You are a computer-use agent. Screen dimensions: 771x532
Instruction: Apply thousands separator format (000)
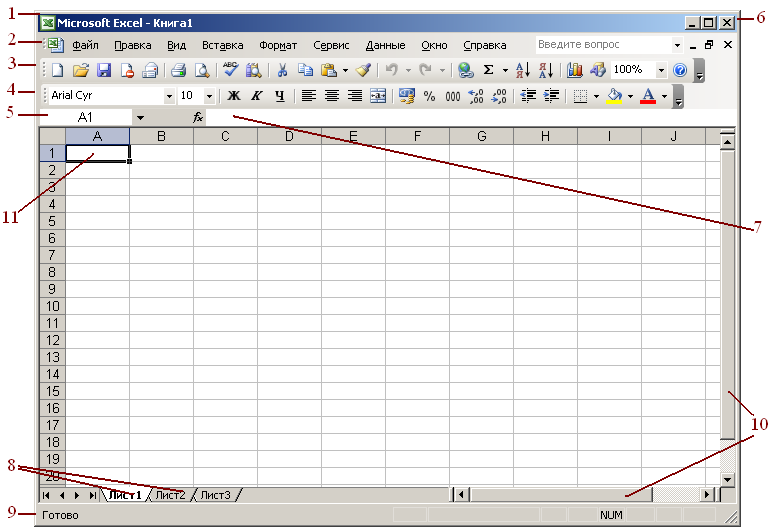(452, 96)
